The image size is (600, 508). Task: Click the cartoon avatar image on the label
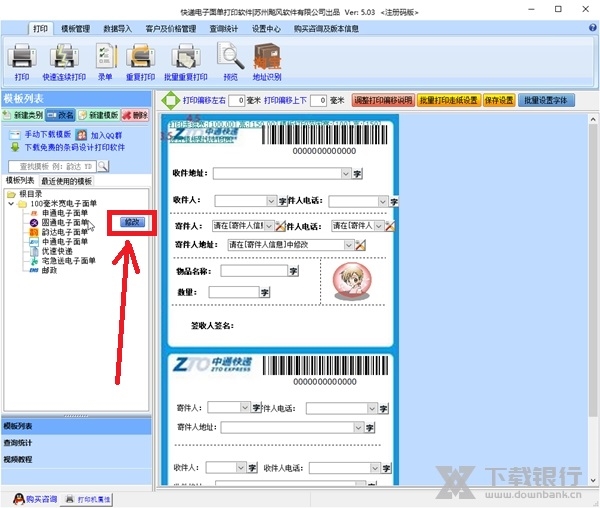click(352, 281)
